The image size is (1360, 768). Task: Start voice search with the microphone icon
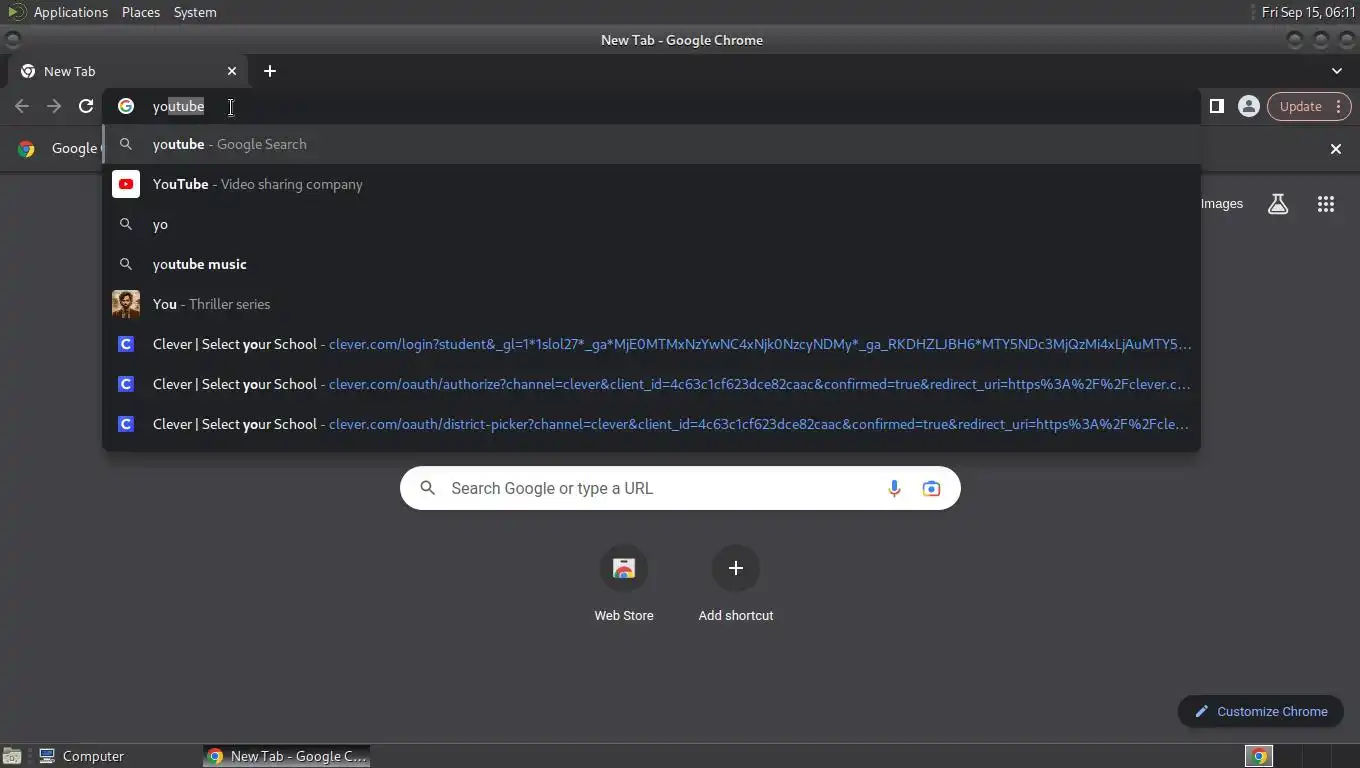894,488
